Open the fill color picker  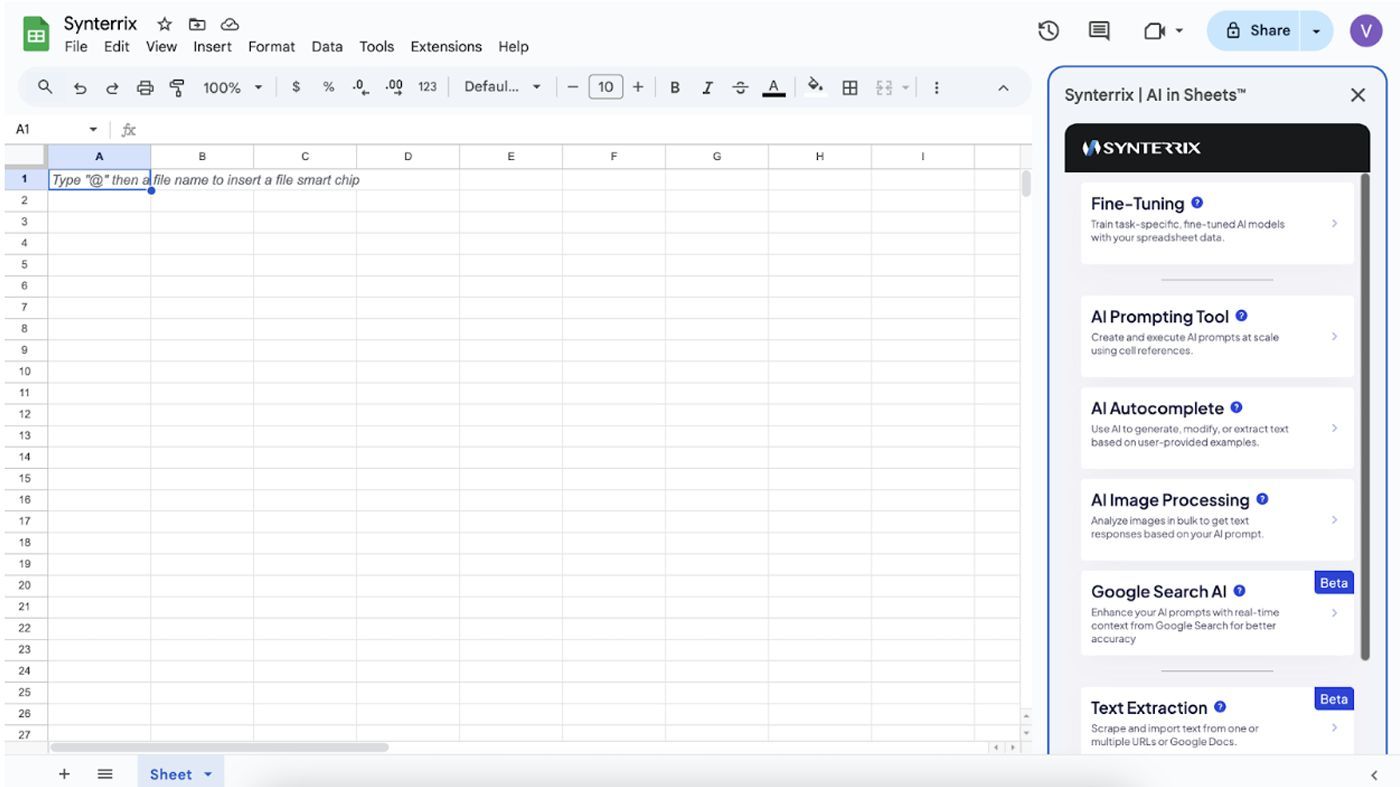(x=815, y=87)
